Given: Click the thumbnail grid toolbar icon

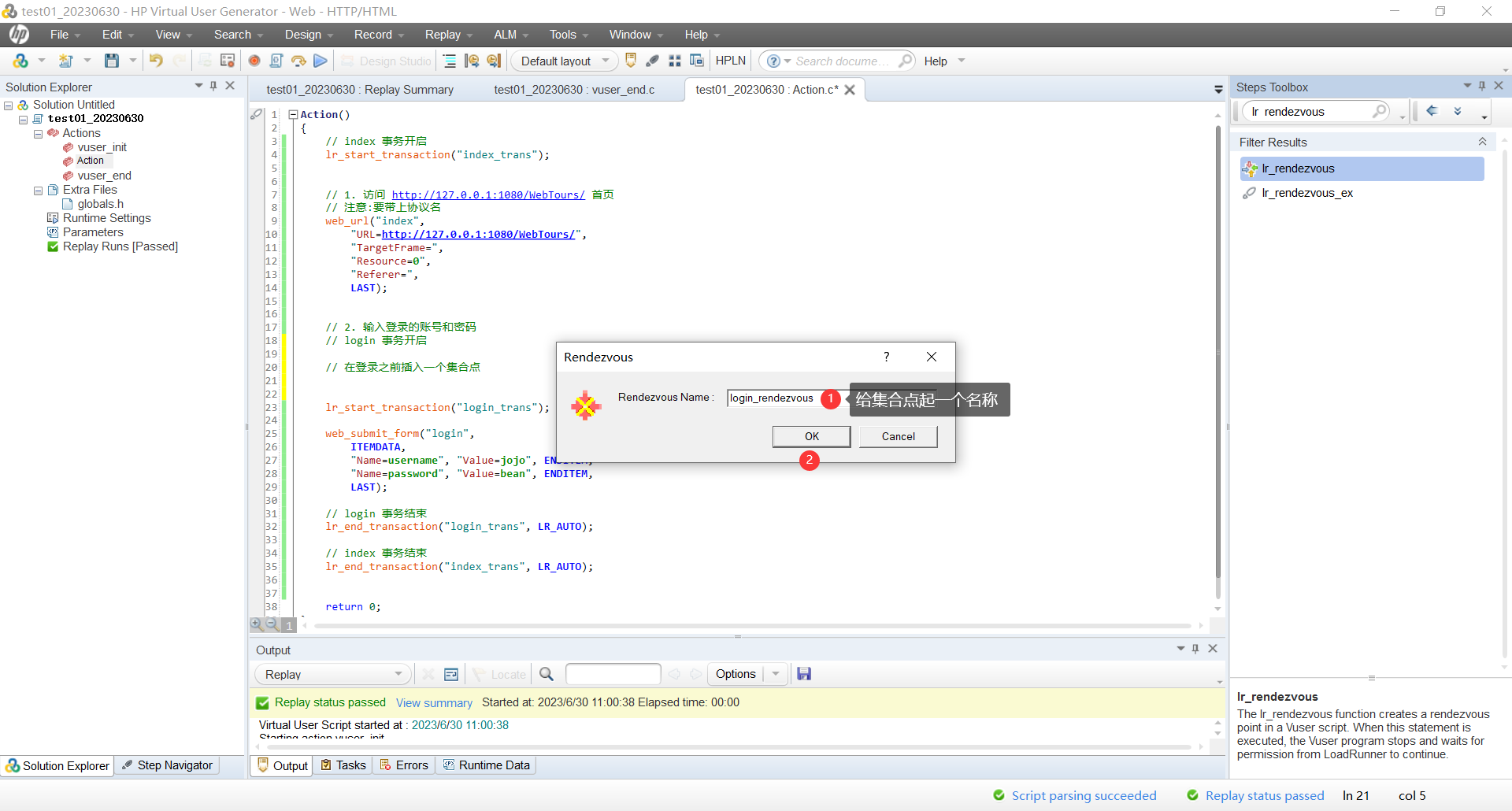Looking at the screenshot, I should 675,61.
